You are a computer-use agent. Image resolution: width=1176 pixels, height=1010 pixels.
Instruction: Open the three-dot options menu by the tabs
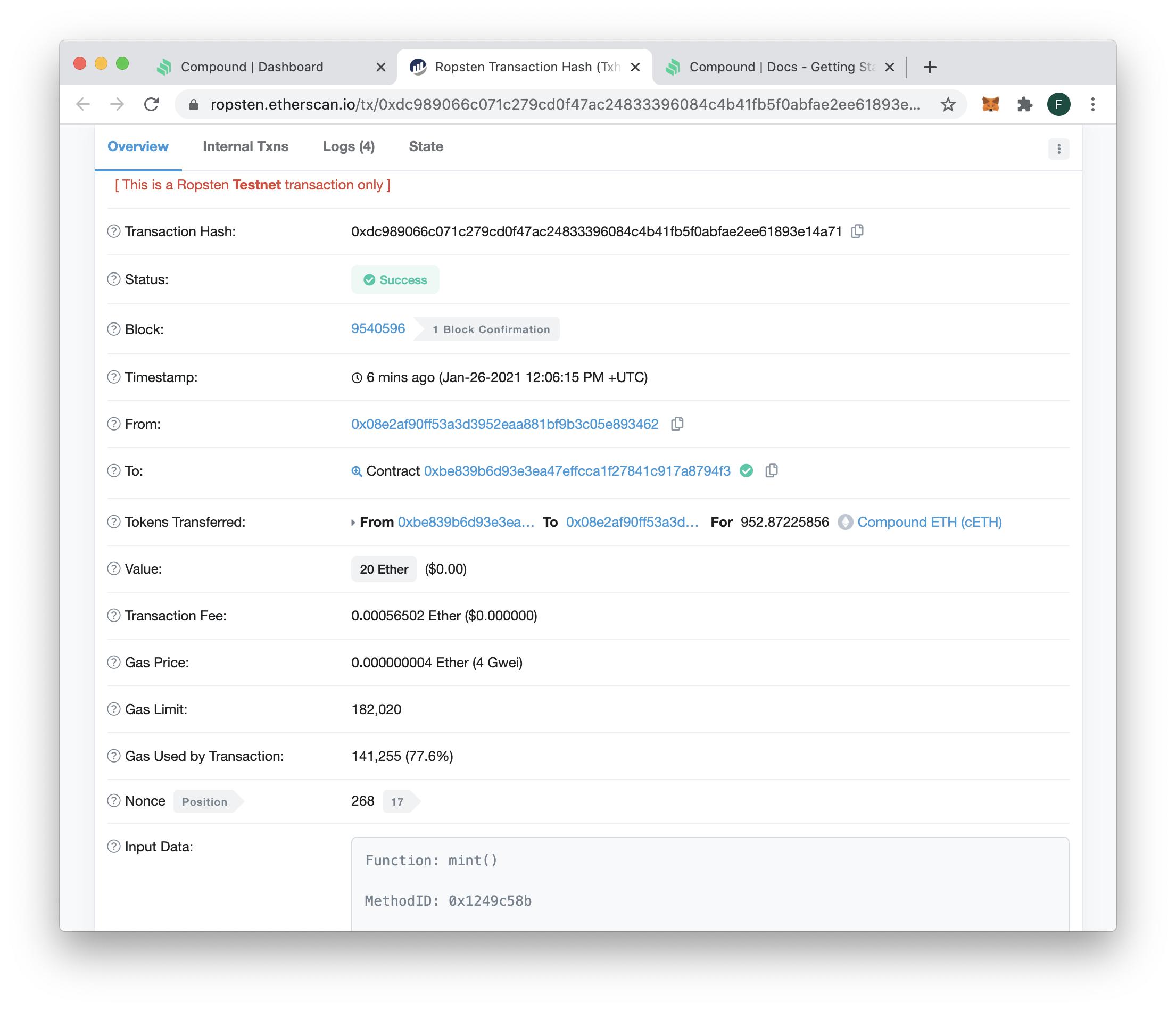point(1058,149)
